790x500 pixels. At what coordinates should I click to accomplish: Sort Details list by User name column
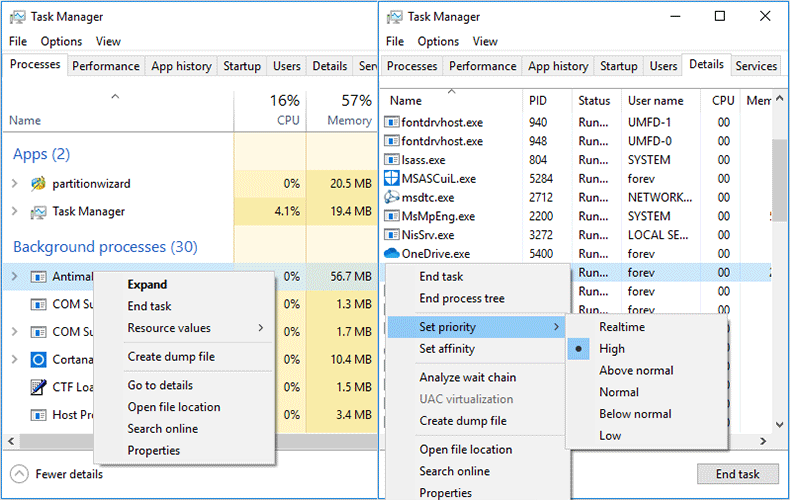pos(661,101)
